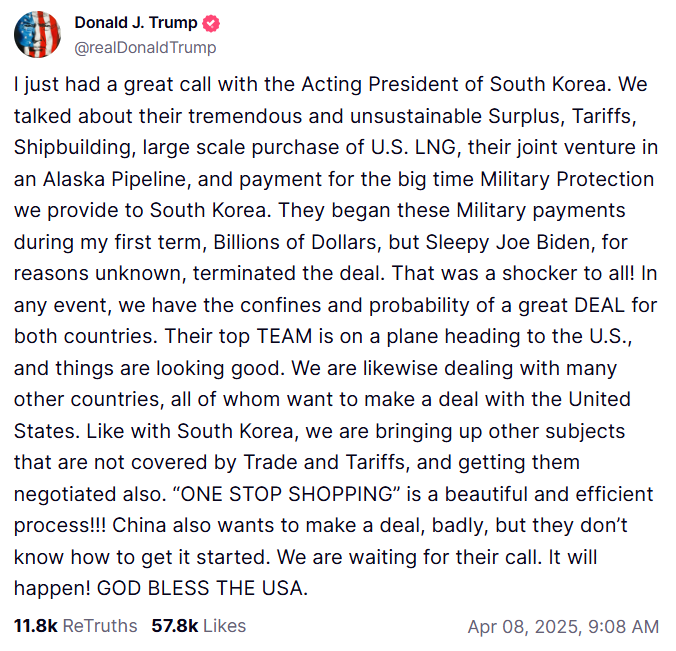
Task: Click the "U.S. LNG" mention
Action: pyautogui.click(x=413, y=147)
